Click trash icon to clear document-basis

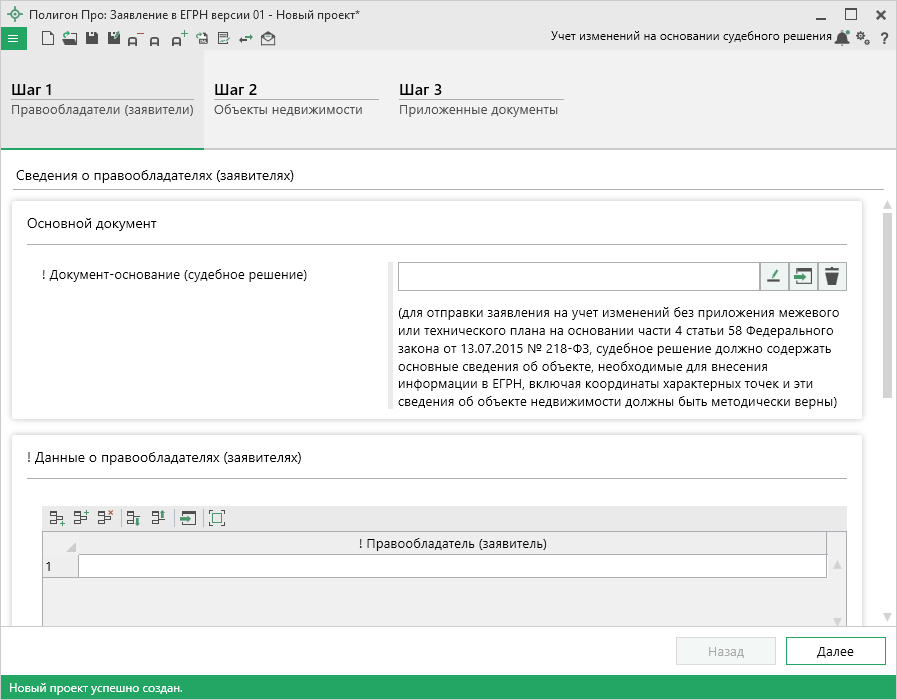[x=832, y=276]
